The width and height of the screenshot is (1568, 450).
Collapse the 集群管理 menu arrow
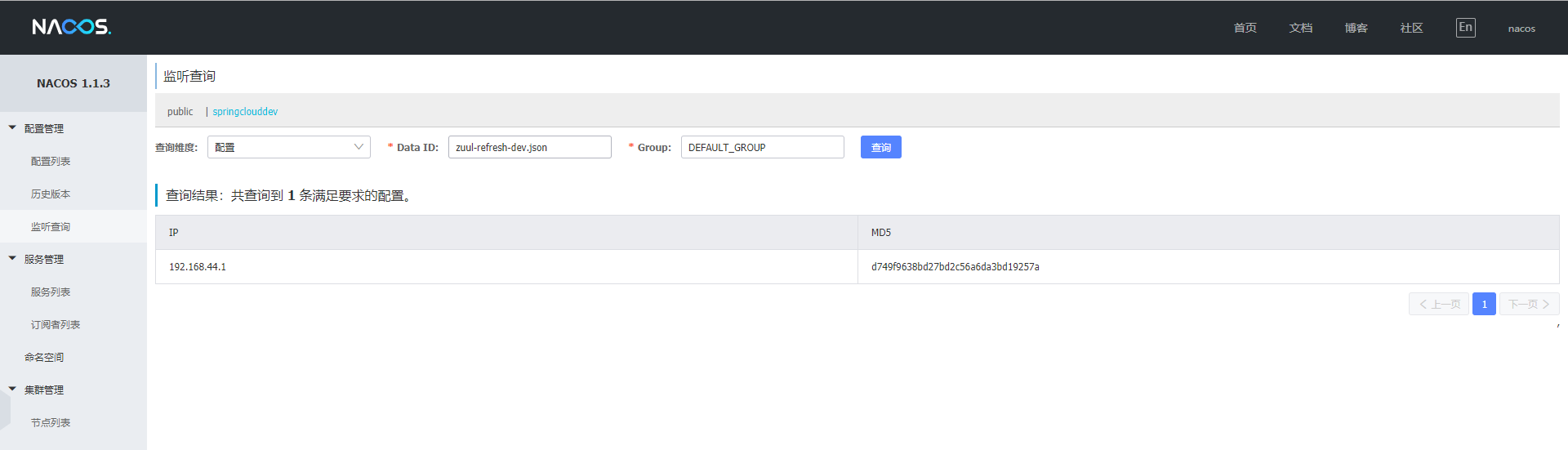click(12, 390)
